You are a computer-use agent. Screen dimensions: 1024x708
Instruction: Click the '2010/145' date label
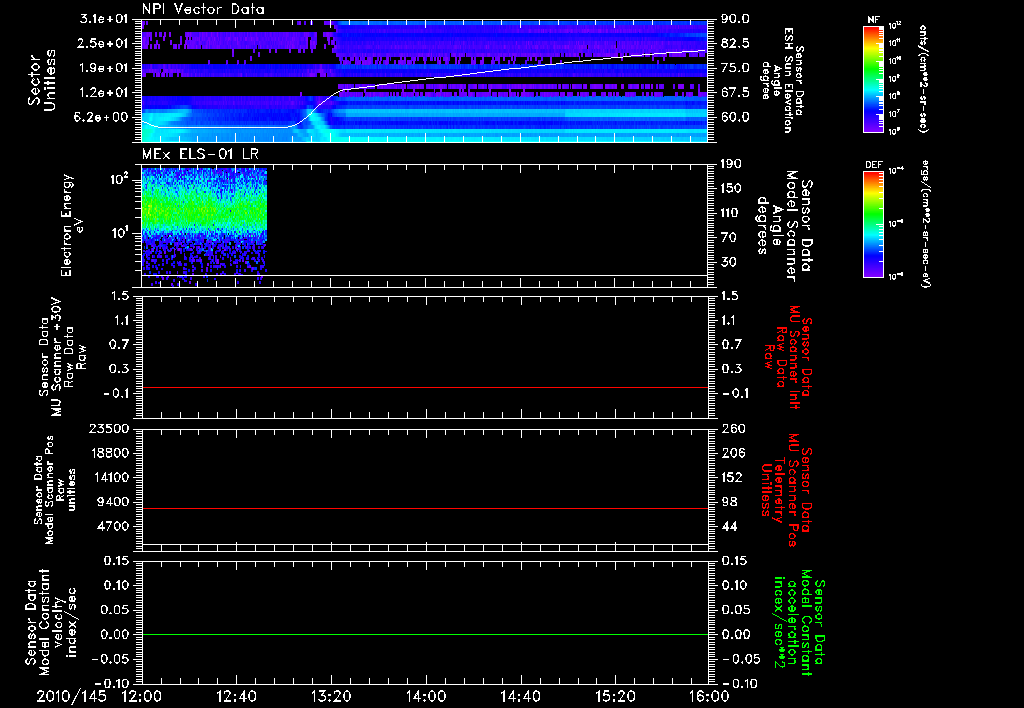pos(71,696)
